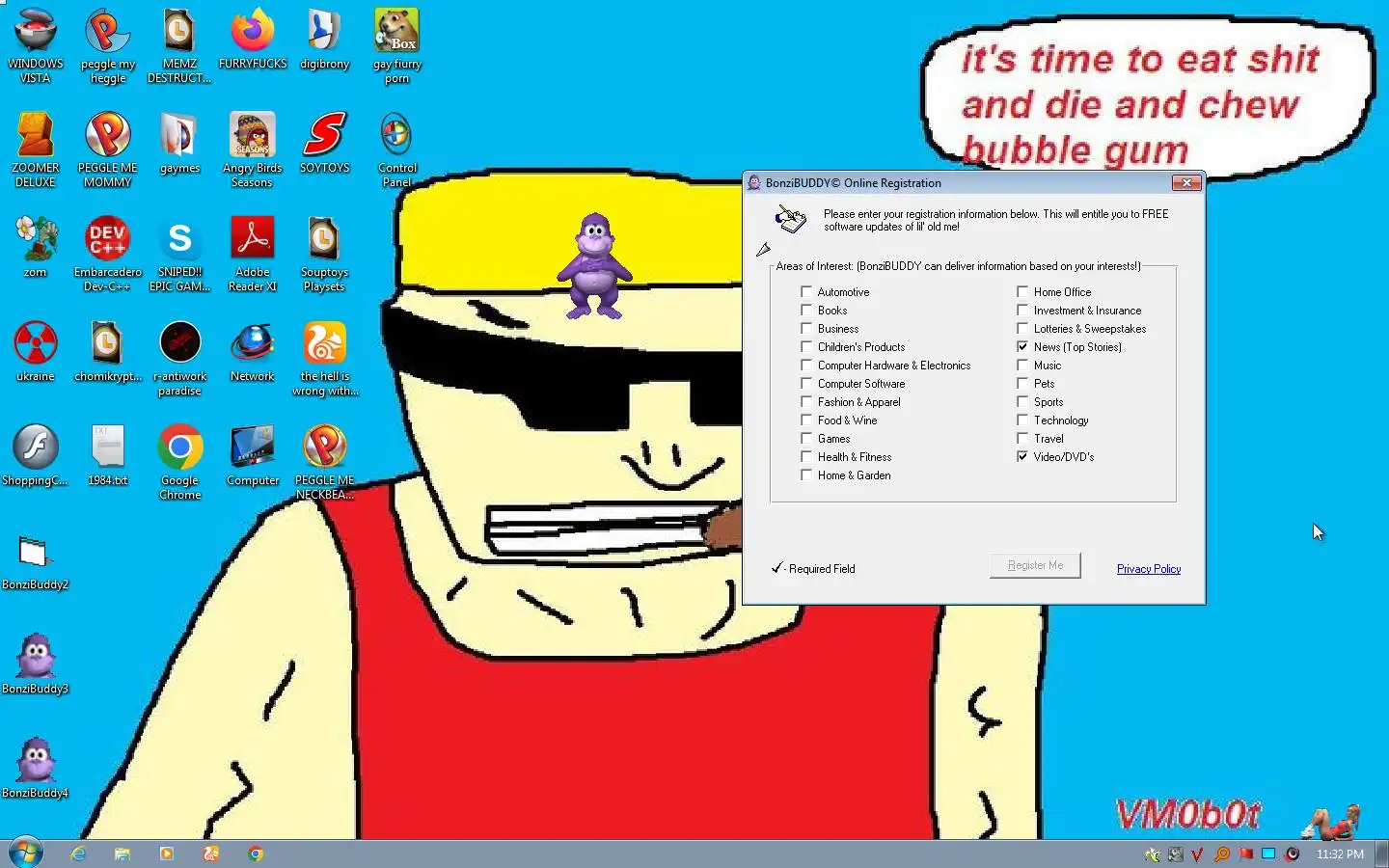Click the clock showing 11:32 PM
The height and width of the screenshot is (868, 1389).
pyautogui.click(x=1340, y=854)
